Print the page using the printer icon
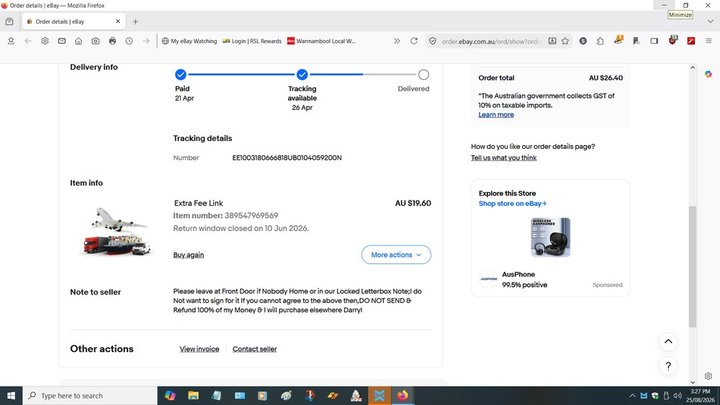The width and height of the screenshot is (720, 405). (x=112, y=41)
